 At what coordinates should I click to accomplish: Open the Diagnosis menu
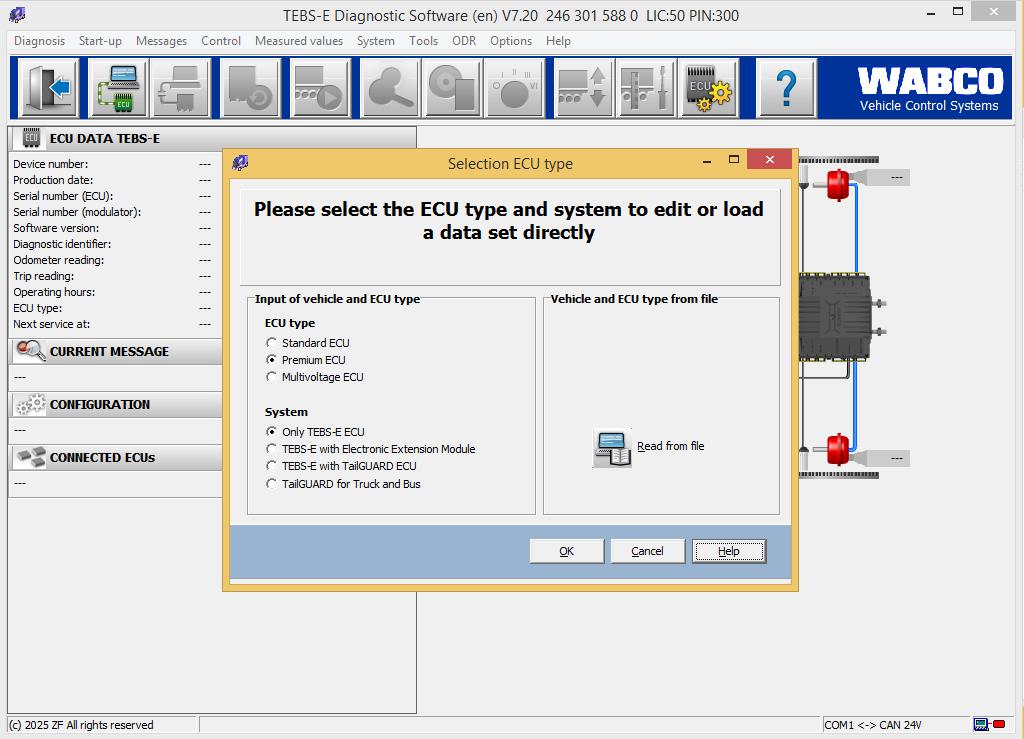pos(39,41)
